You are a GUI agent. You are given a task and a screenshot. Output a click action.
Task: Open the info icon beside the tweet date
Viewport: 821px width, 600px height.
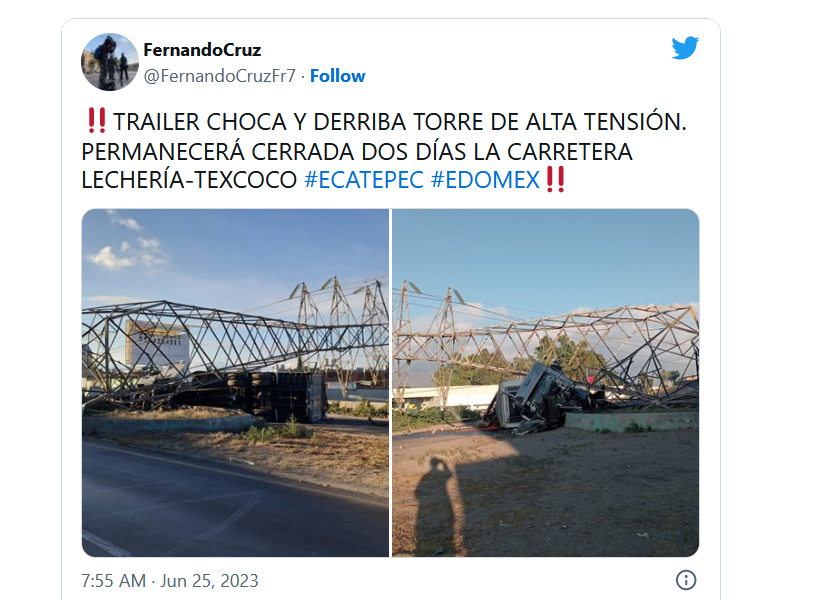click(x=686, y=580)
